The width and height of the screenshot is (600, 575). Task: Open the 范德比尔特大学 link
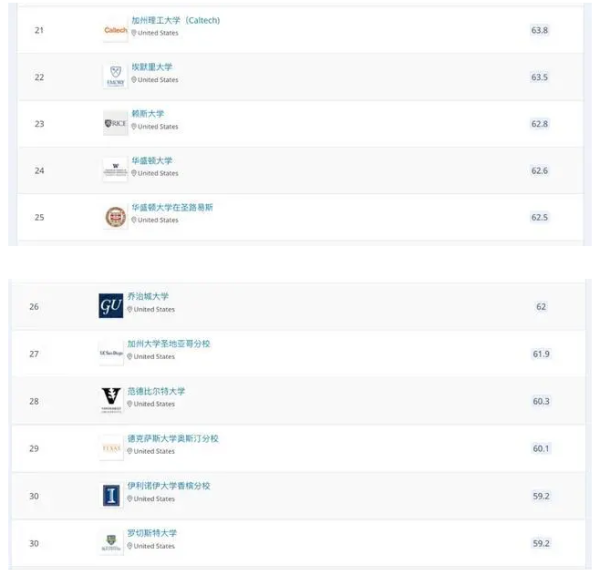coord(156,391)
